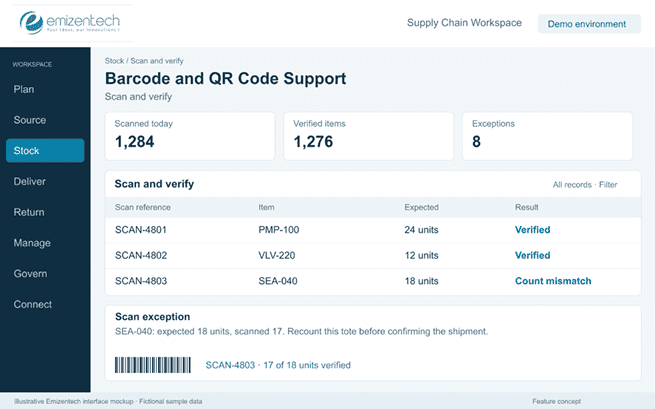Click the Exceptions card
Viewport: 655px width, 409px height.
(x=547, y=136)
